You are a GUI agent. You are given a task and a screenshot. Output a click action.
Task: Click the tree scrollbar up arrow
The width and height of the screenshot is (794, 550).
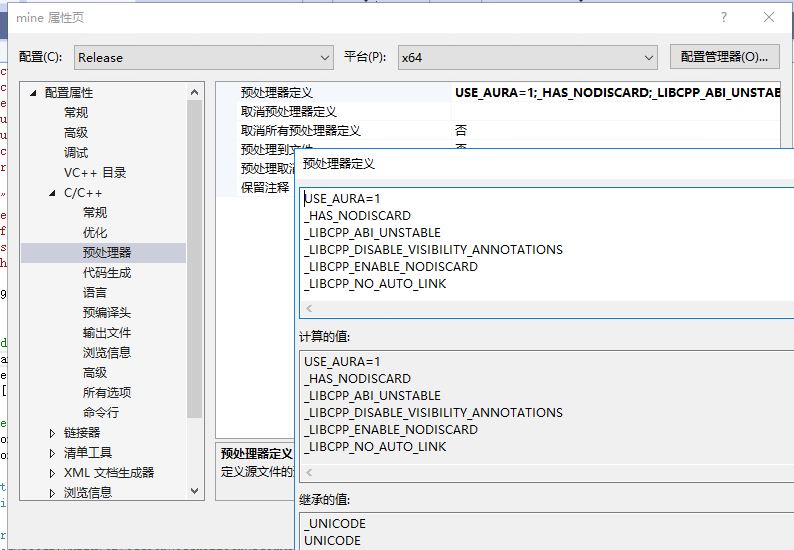[194, 92]
